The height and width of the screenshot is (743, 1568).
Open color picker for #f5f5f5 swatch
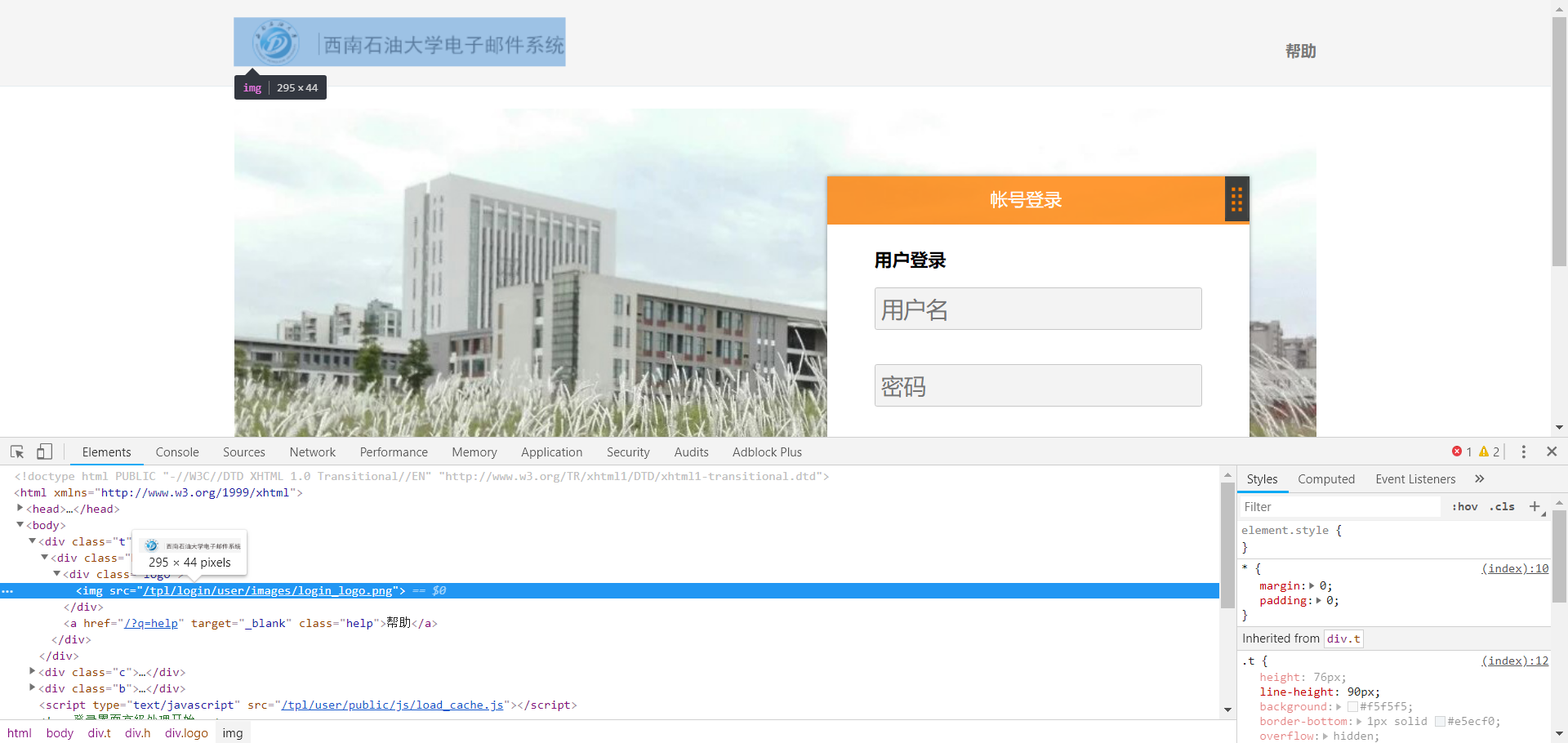pyautogui.click(x=1352, y=707)
